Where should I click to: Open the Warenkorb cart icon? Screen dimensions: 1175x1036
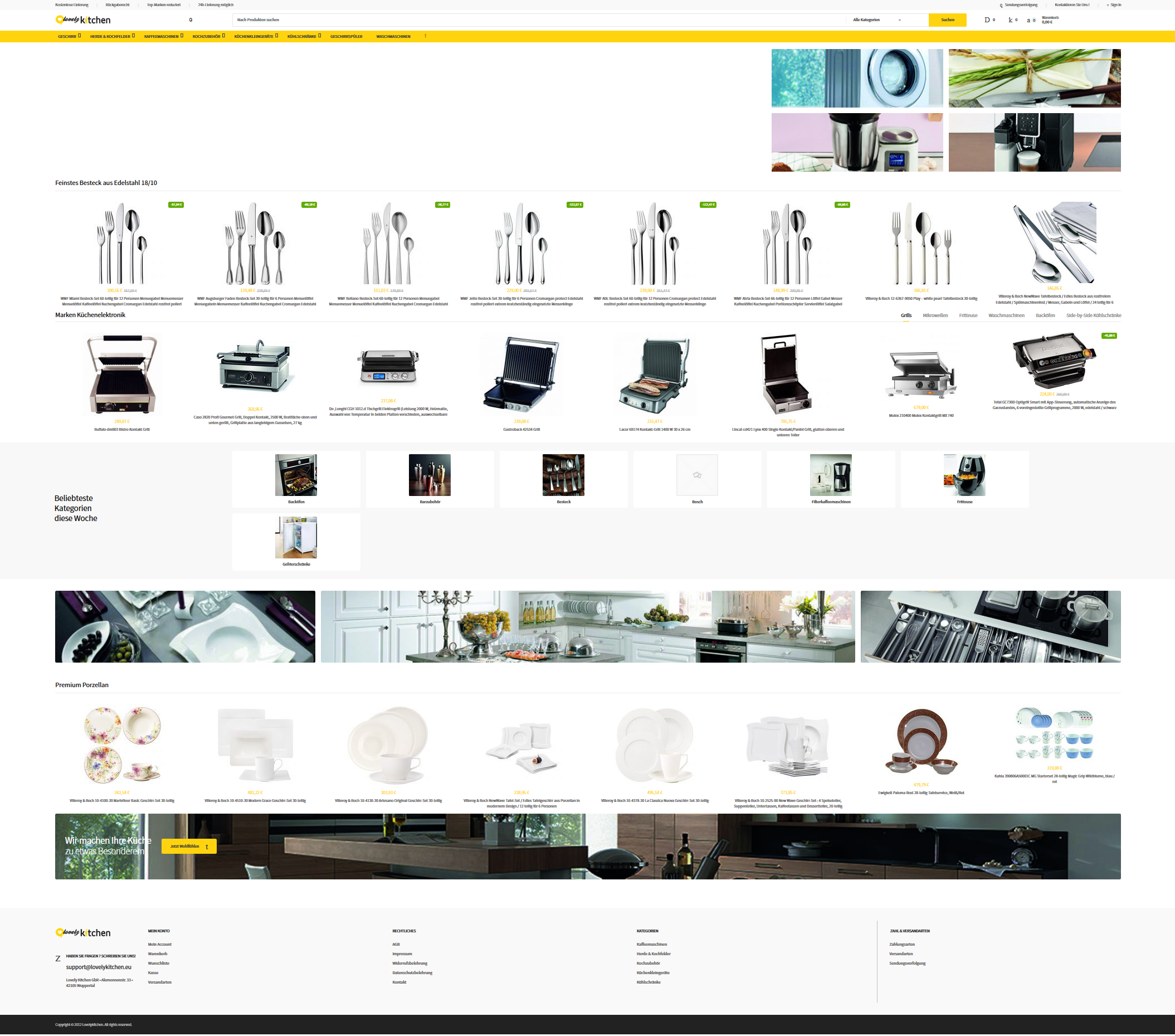(1030, 20)
